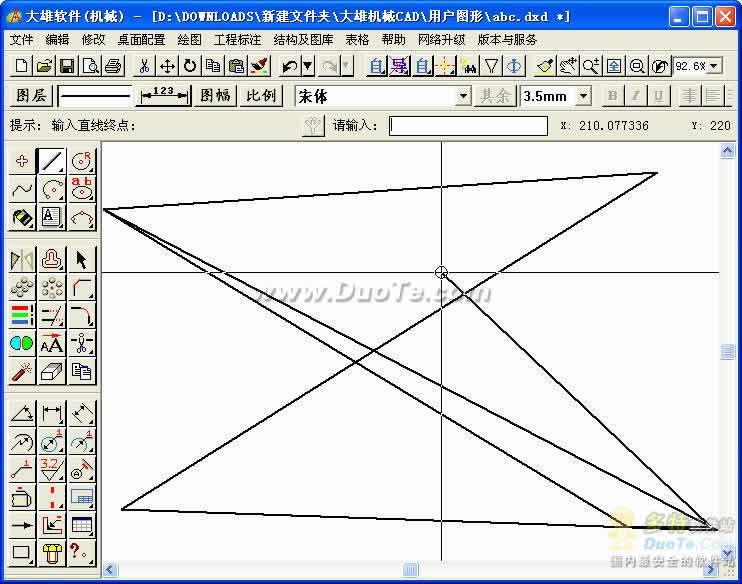Click the printer icon
Image resolution: width=742 pixels, height=584 pixels.
(113, 66)
